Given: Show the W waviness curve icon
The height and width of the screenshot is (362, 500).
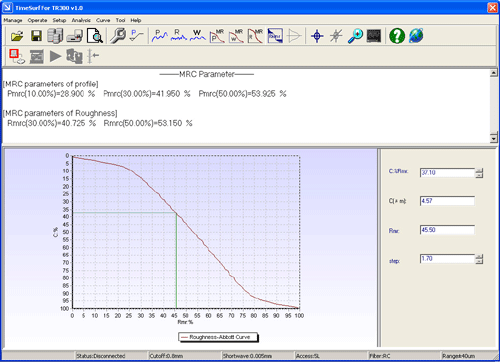Looking at the screenshot, I should (x=198, y=36).
